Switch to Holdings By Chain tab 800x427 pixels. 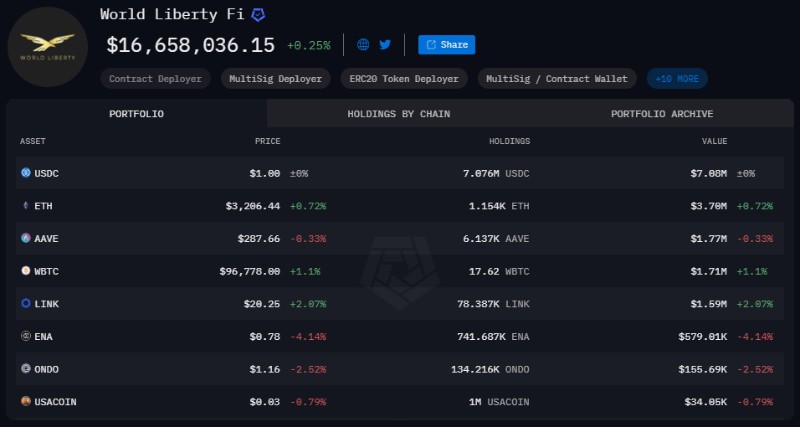coord(398,114)
